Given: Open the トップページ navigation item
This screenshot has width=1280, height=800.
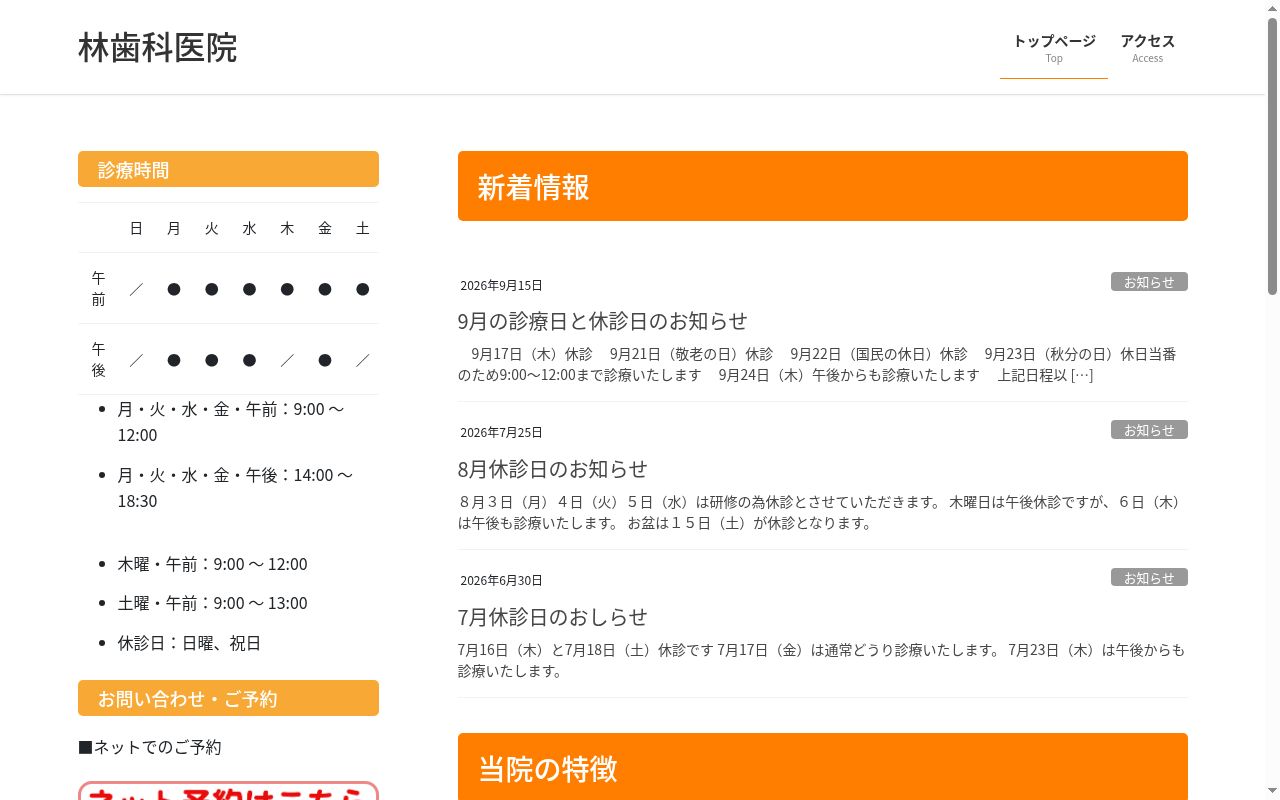Looking at the screenshot, I should click(x=1054, y=48).
